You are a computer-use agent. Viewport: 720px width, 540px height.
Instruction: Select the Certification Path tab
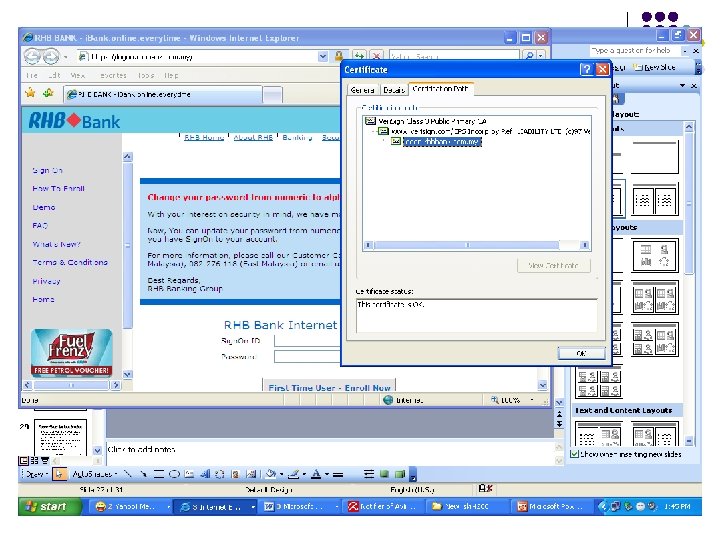pos(440,89)
